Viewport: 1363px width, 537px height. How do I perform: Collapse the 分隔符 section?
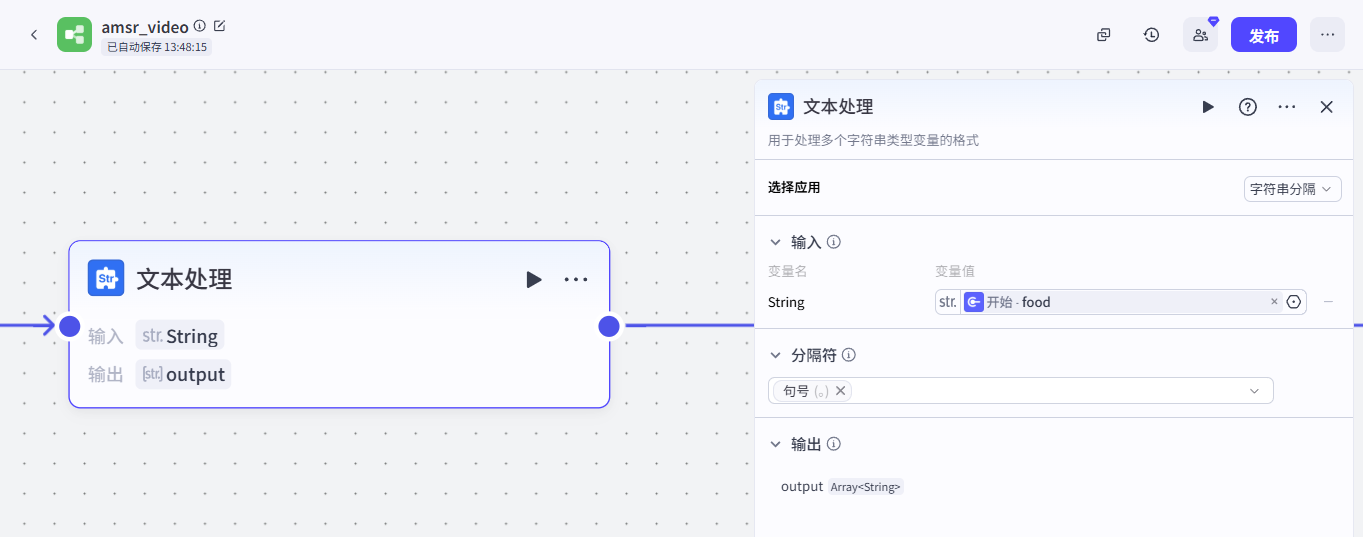click(775, 355)
